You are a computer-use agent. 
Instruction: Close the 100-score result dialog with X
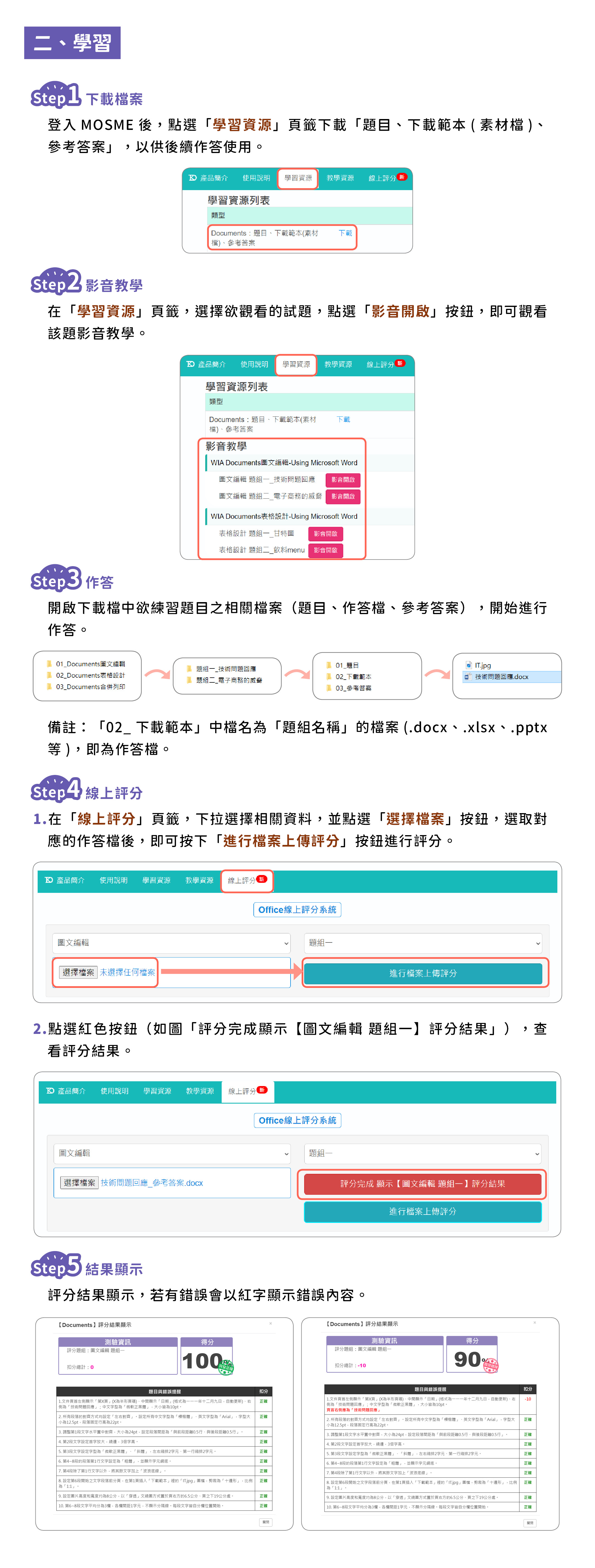coord(270,1323)
